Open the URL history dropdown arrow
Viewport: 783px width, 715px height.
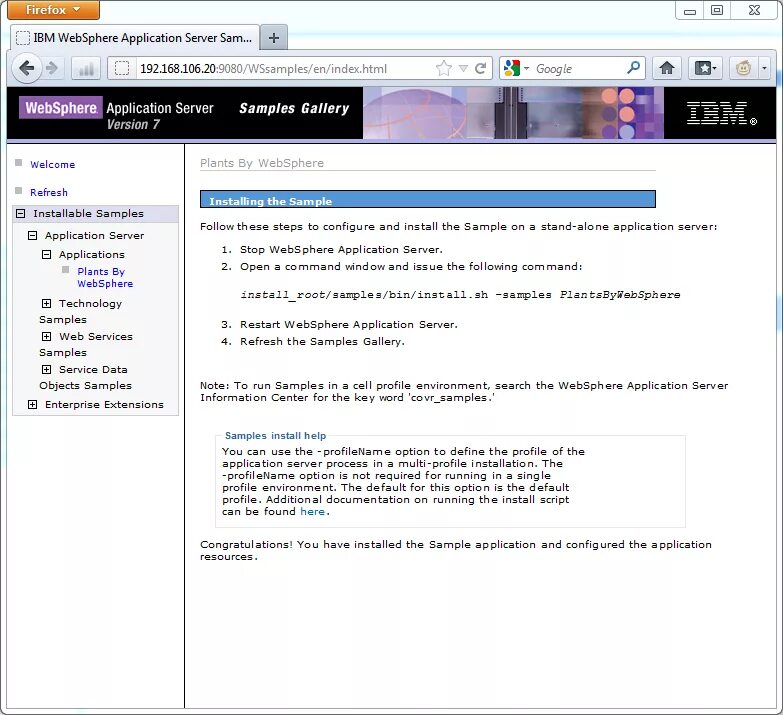pos(463,68)
